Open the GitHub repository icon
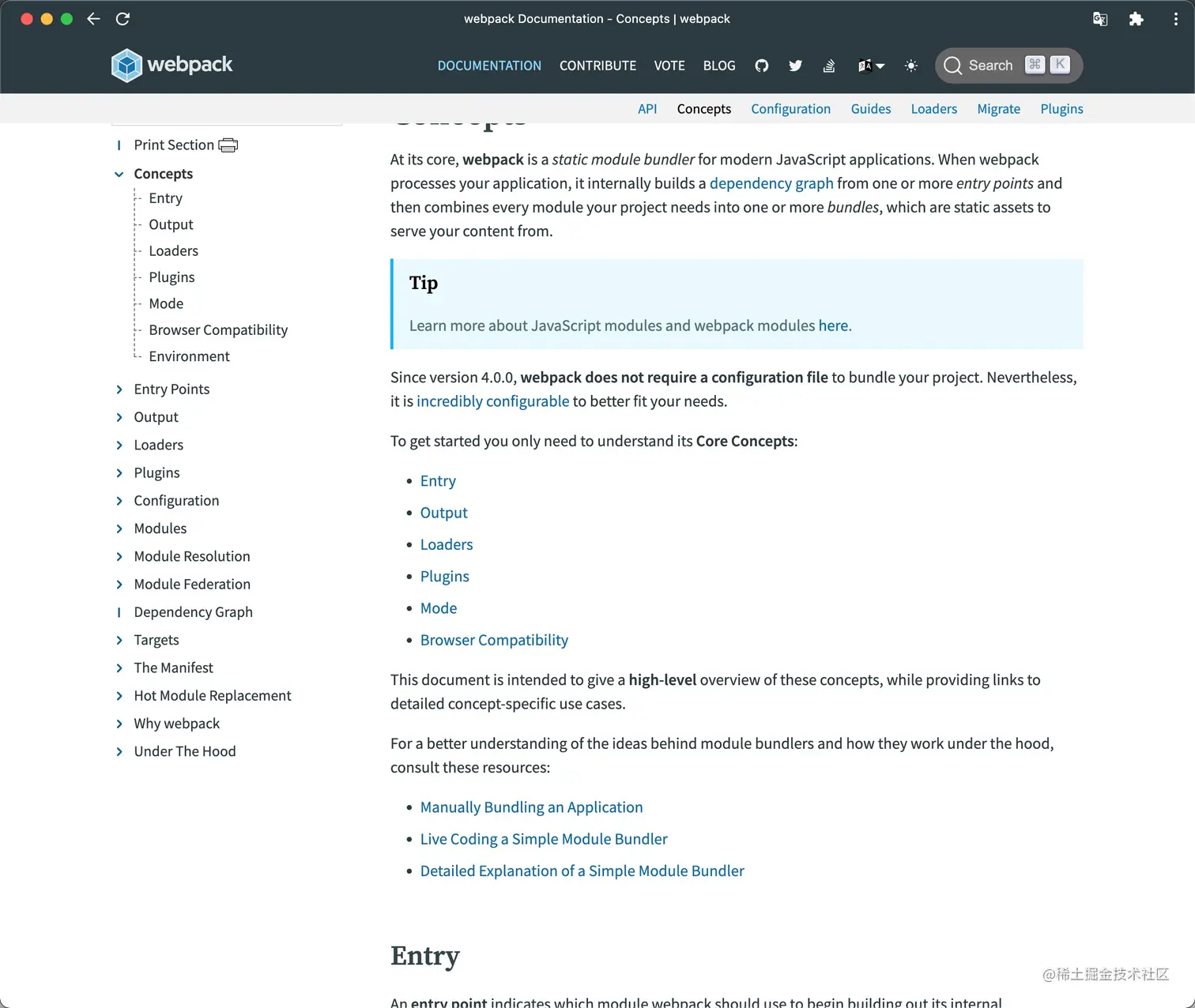 click(x=762, y=66)
